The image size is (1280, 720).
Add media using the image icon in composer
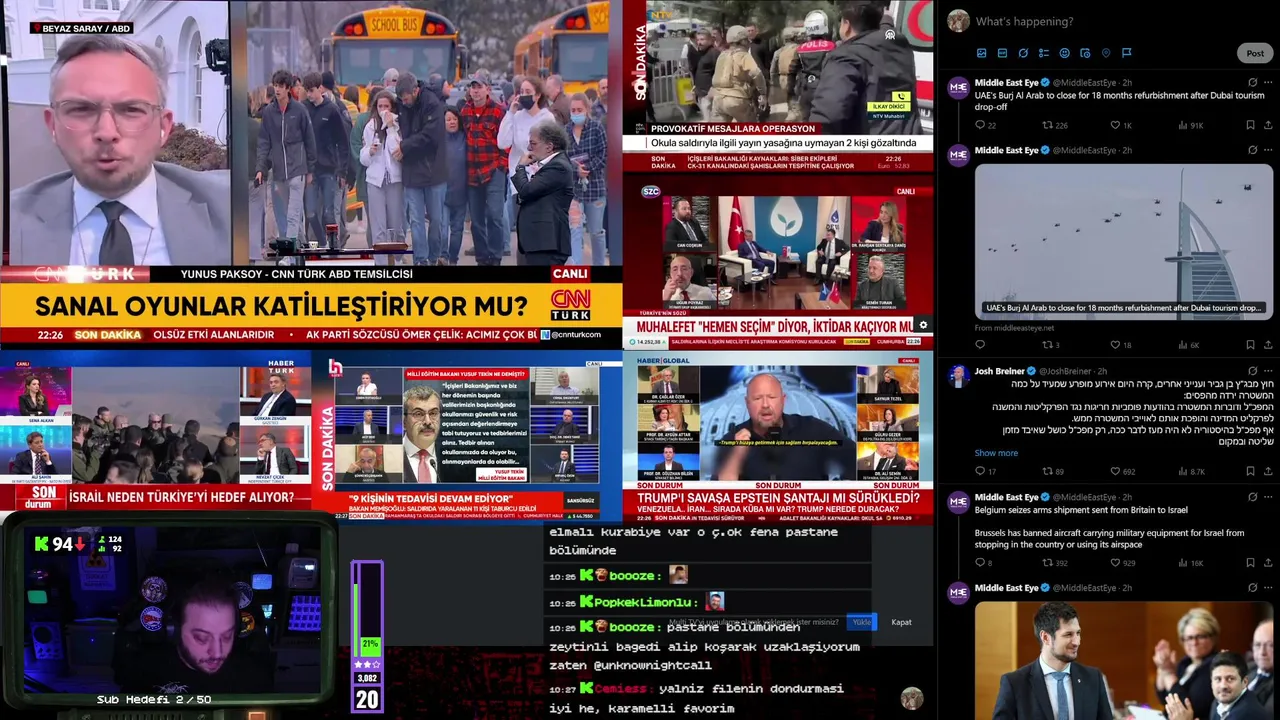[x=981, y=53]
